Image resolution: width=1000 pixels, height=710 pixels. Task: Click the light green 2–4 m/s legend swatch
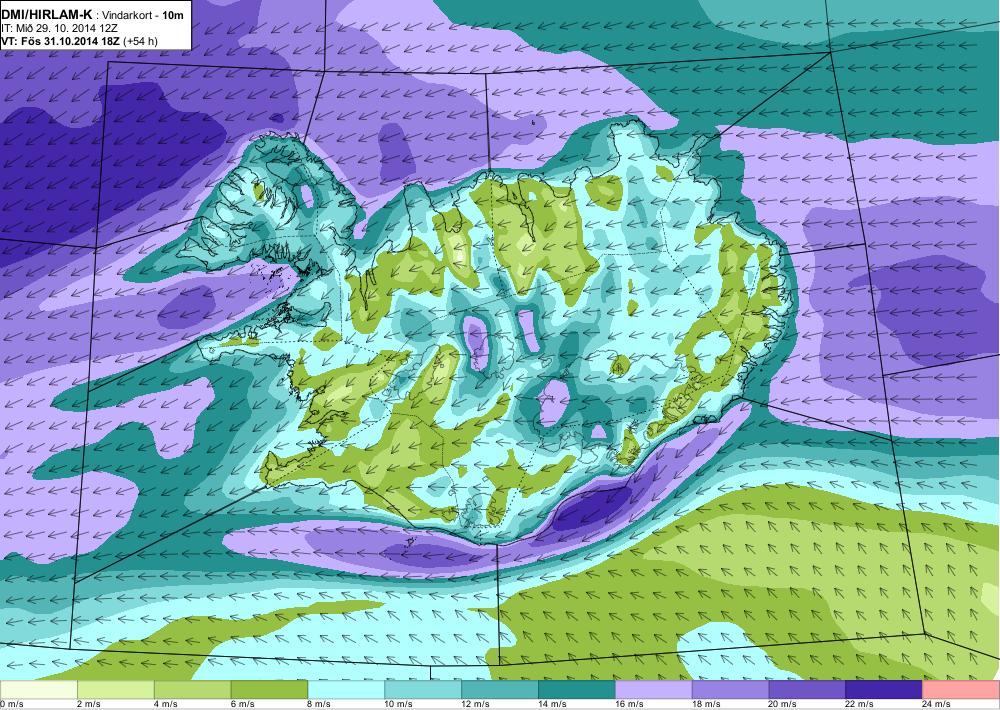pos(115,690)
